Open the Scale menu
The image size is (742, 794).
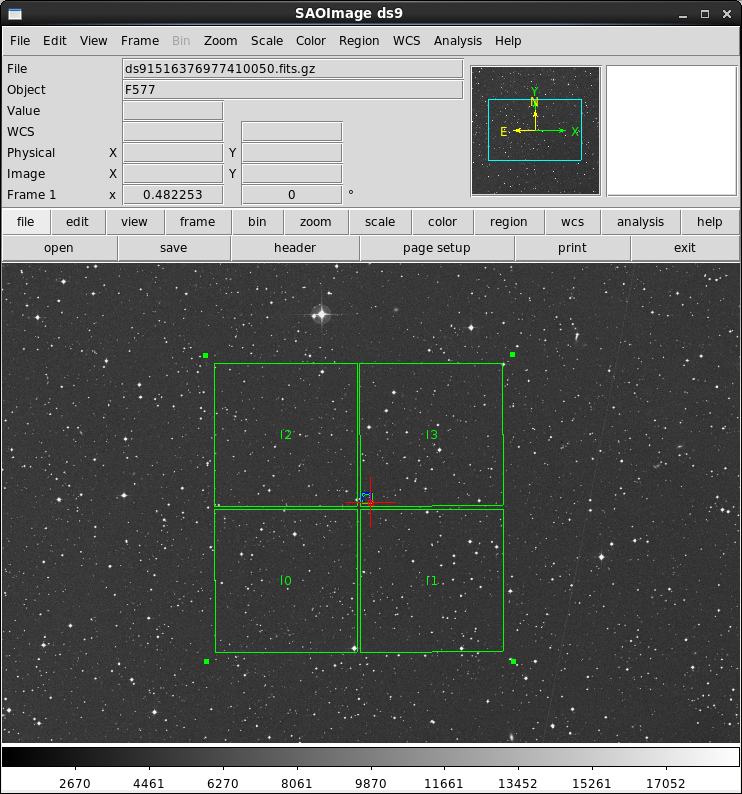[x=267, y=41]
